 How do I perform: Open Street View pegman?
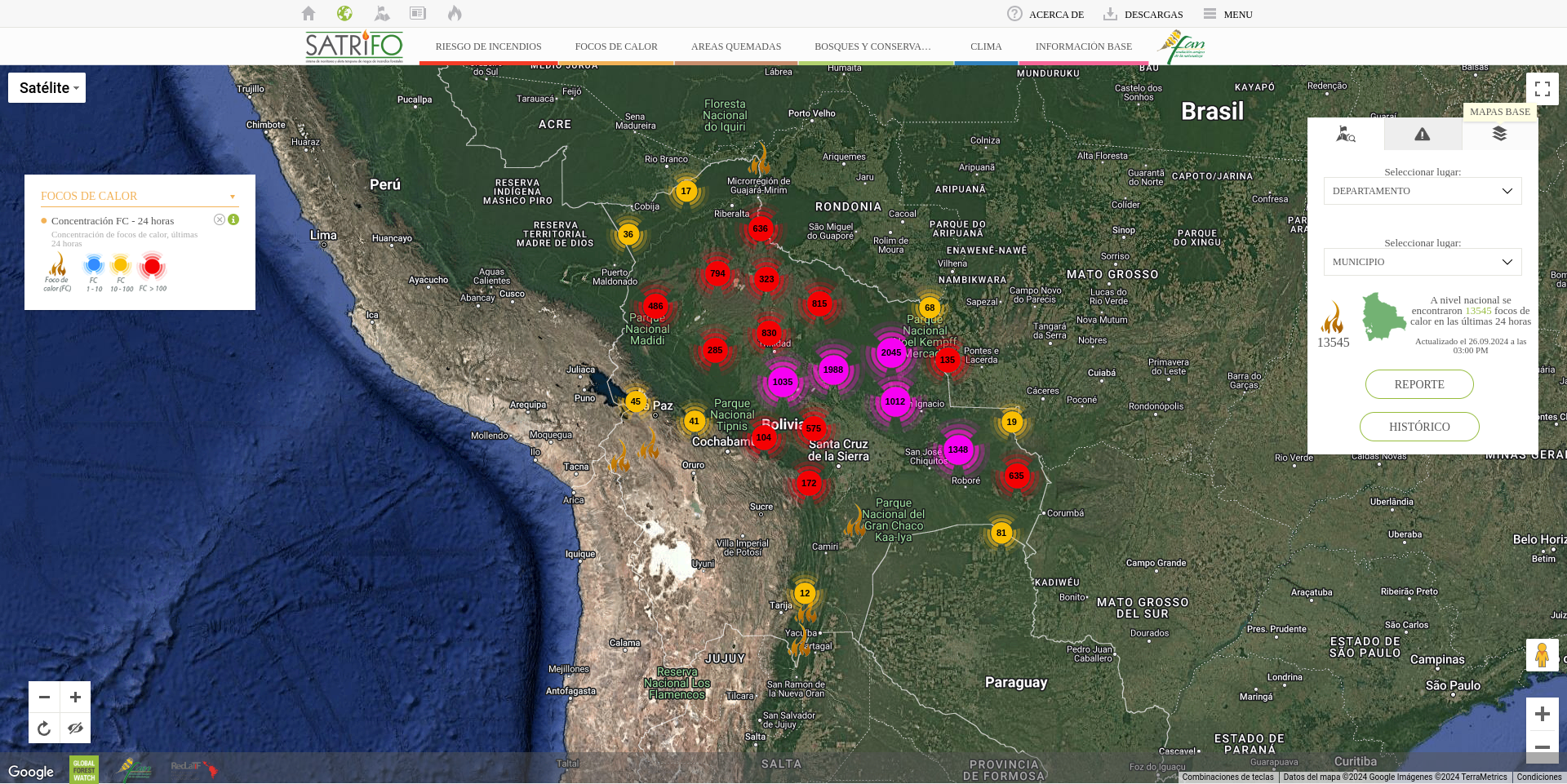tap(1542, 655)
